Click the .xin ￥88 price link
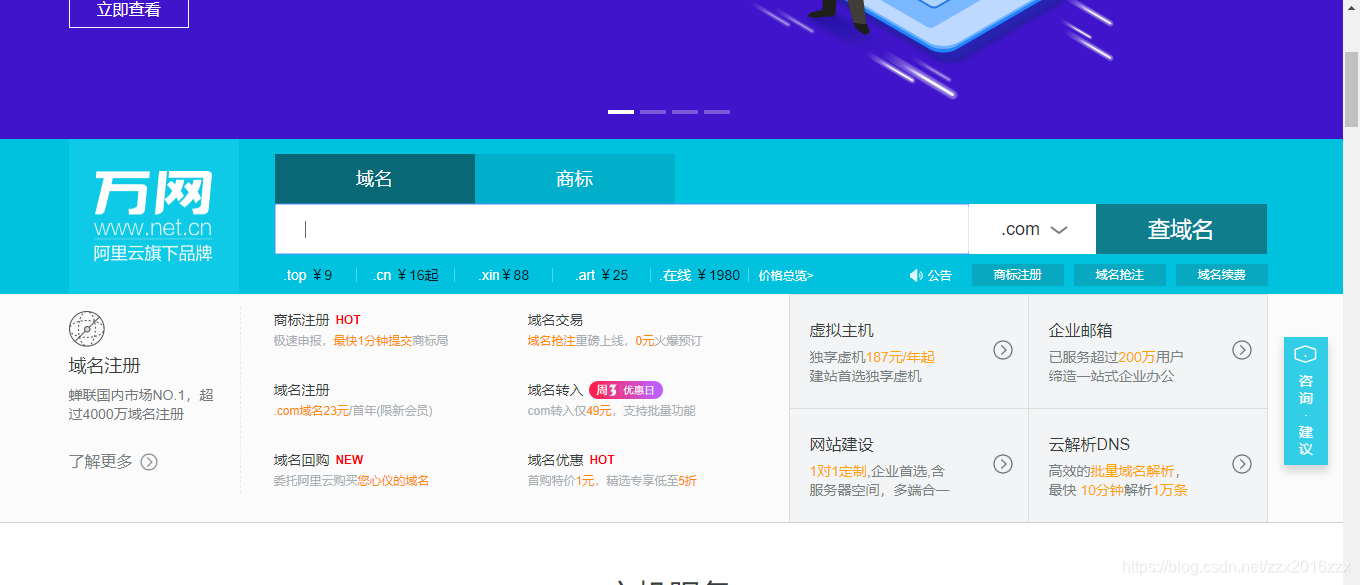 pyautogui.click(x=503, y=275)
